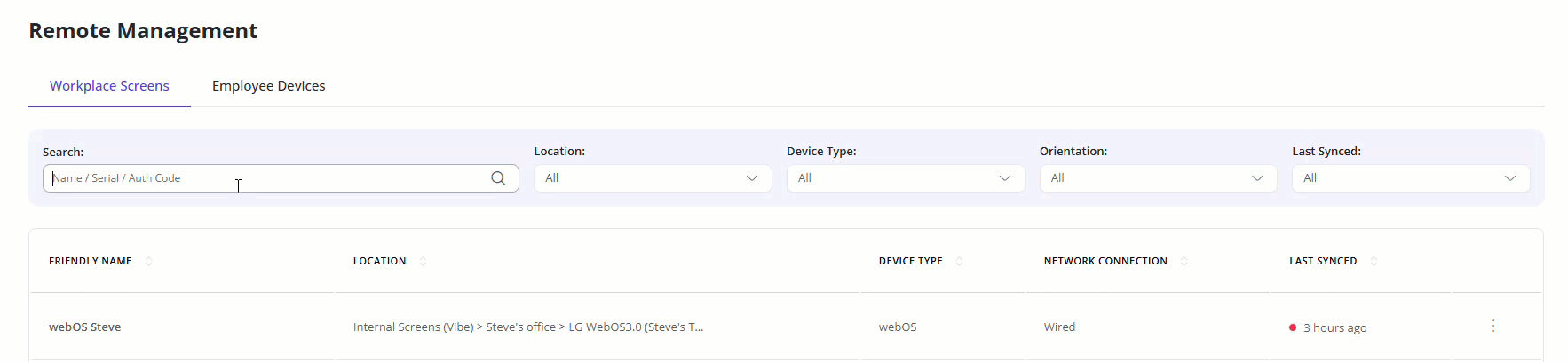Image resolution: width=1568 pixels, height=362 pixels.
Task: Click the Network Connection column header
Action: click(x=1105, y=261)
